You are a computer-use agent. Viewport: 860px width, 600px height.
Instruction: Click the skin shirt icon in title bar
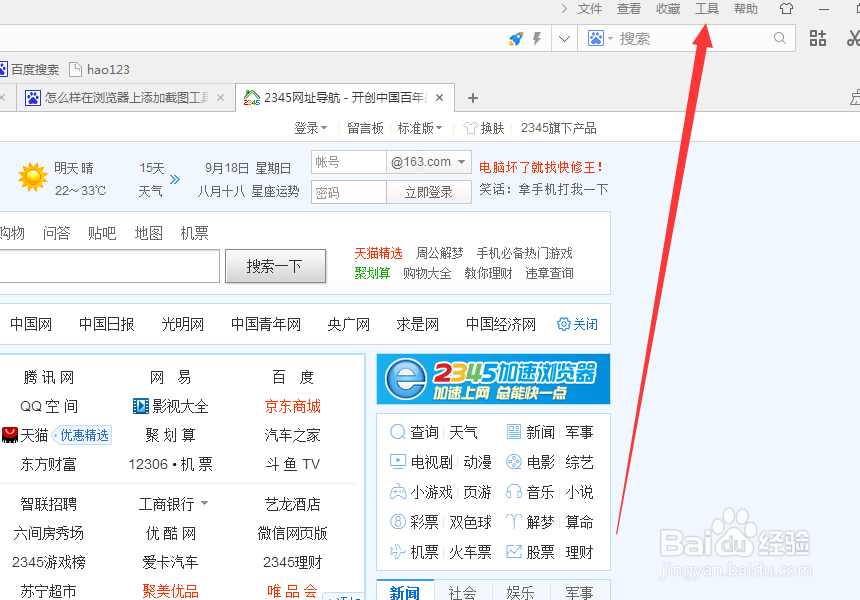coord(786,9)
